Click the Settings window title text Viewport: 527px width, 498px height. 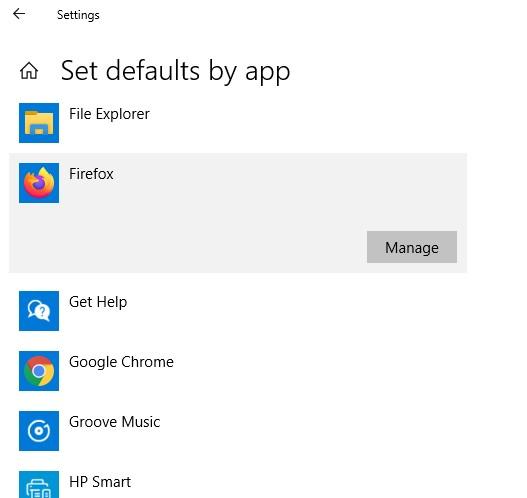[78, 15]
